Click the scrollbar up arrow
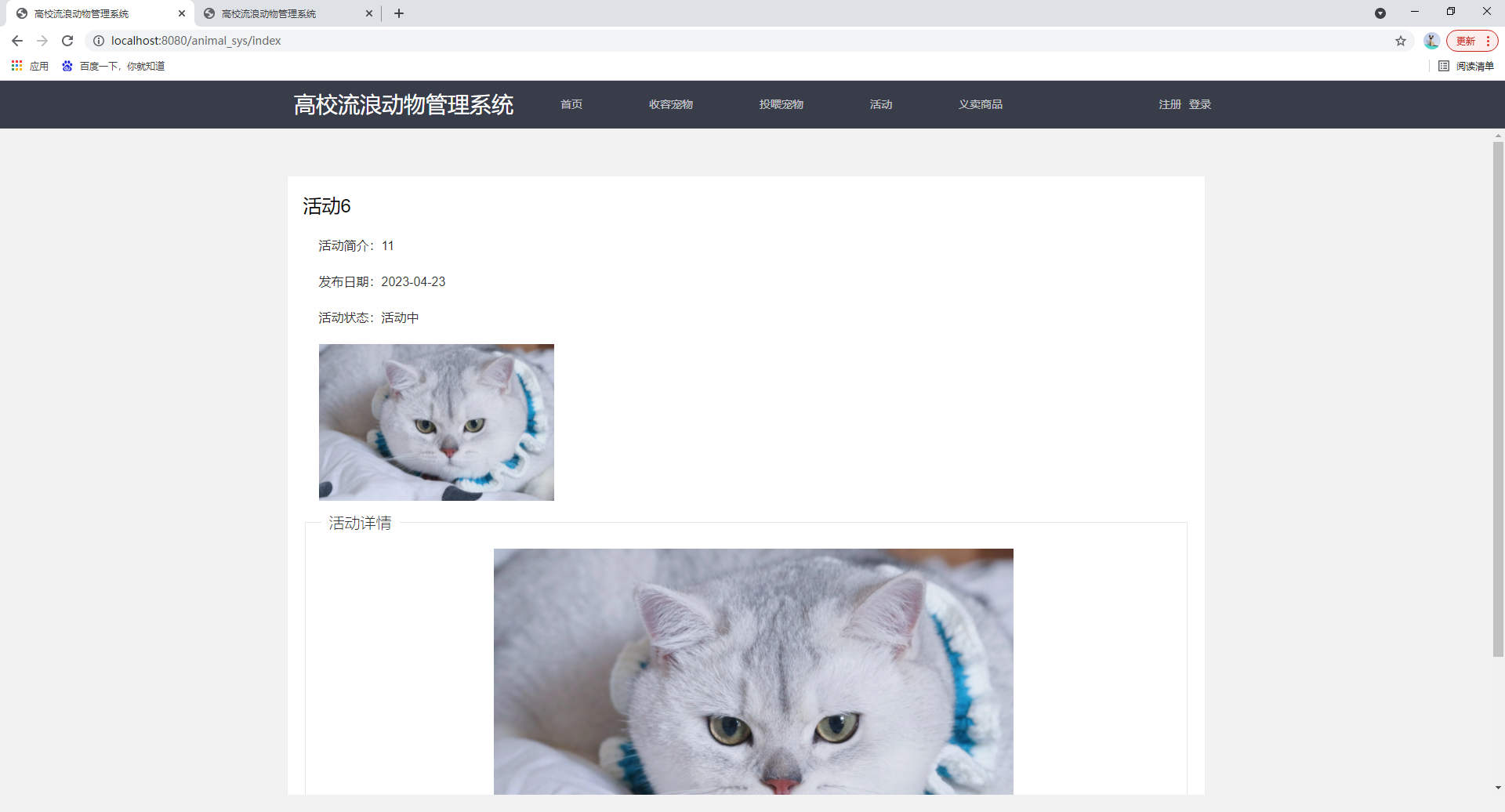The width and height of the screenshot is (1505, 812). pyautogui.click(x=1498, y=136)
